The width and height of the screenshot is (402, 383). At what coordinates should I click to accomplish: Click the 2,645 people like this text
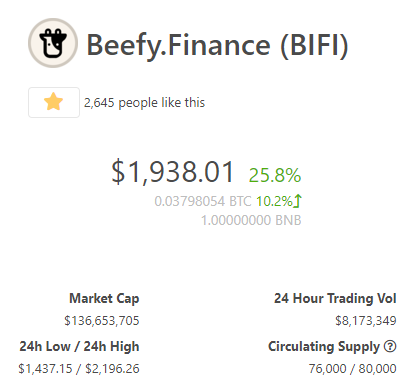point(144,103)
